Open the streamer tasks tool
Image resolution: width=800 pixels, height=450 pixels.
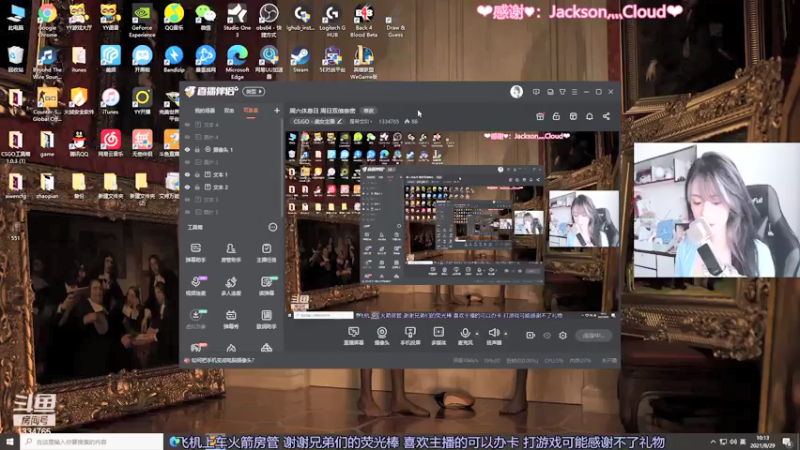(x=266, y=253)
